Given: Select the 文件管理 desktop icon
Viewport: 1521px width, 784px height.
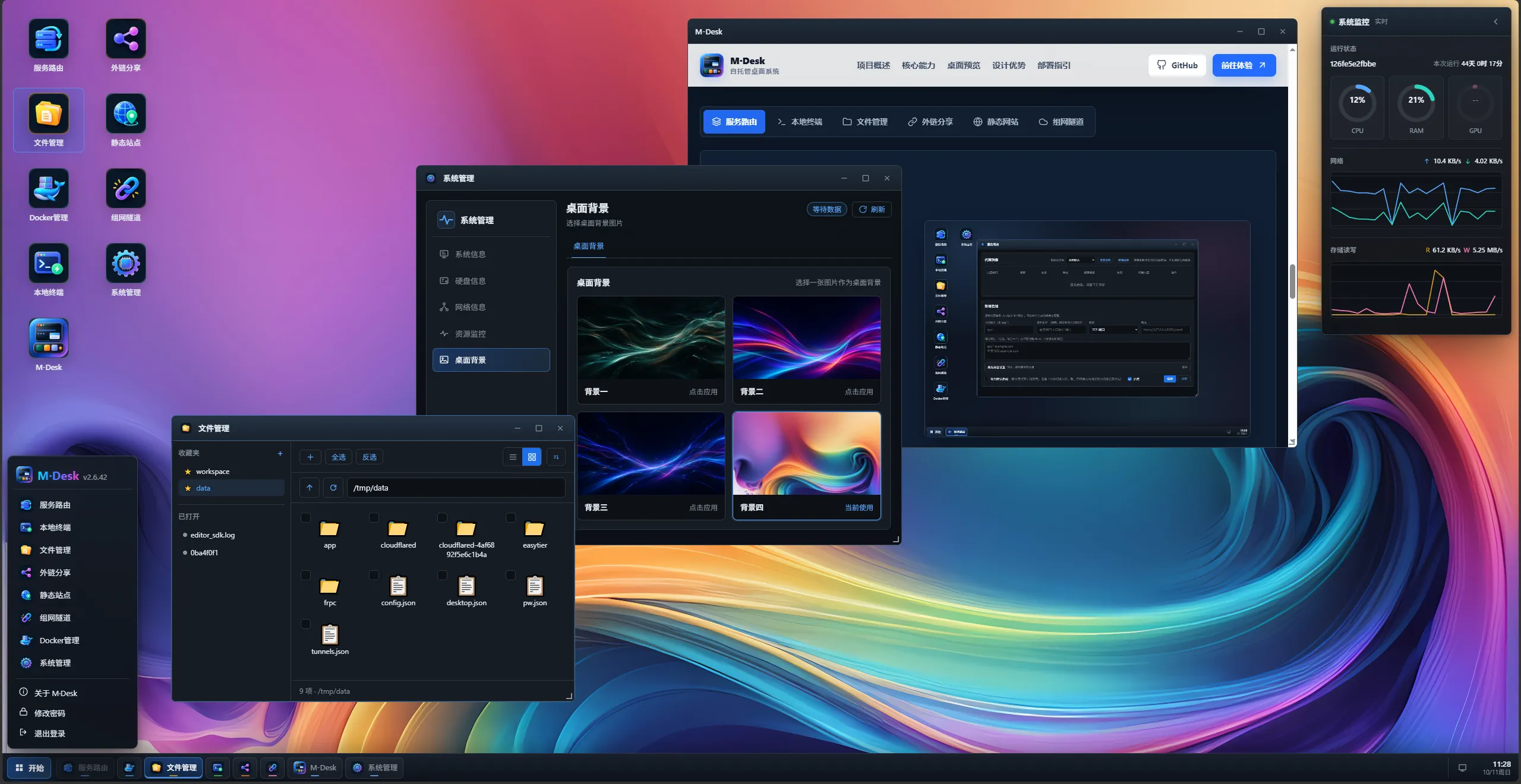Looking at the screenshot, I should pyautogui.click(x=48, y=121).
